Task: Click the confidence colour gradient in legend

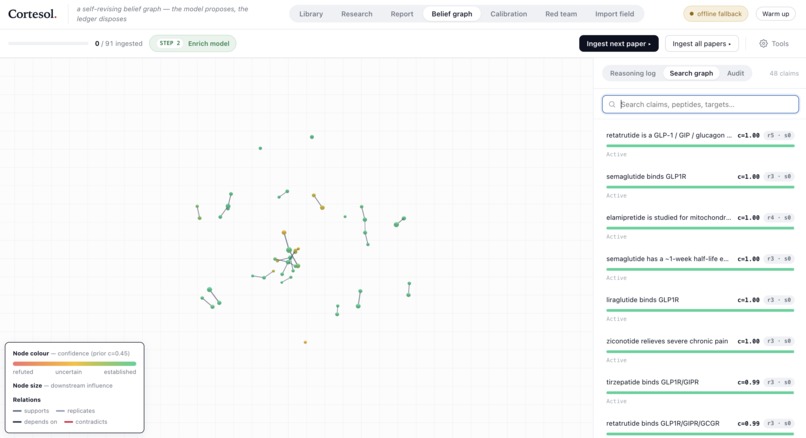Action: pyautogui.click(x=75, y=363)
